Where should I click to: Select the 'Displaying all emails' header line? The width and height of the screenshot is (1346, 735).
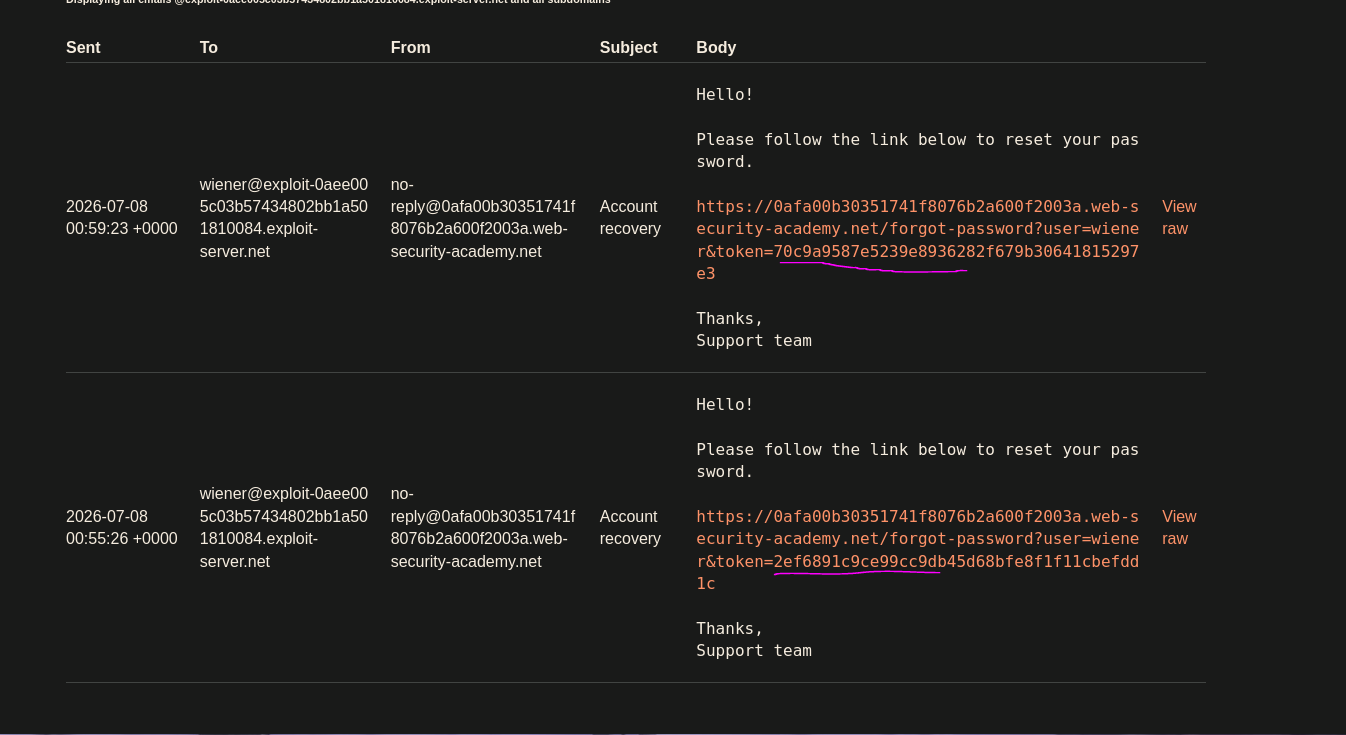338,2
